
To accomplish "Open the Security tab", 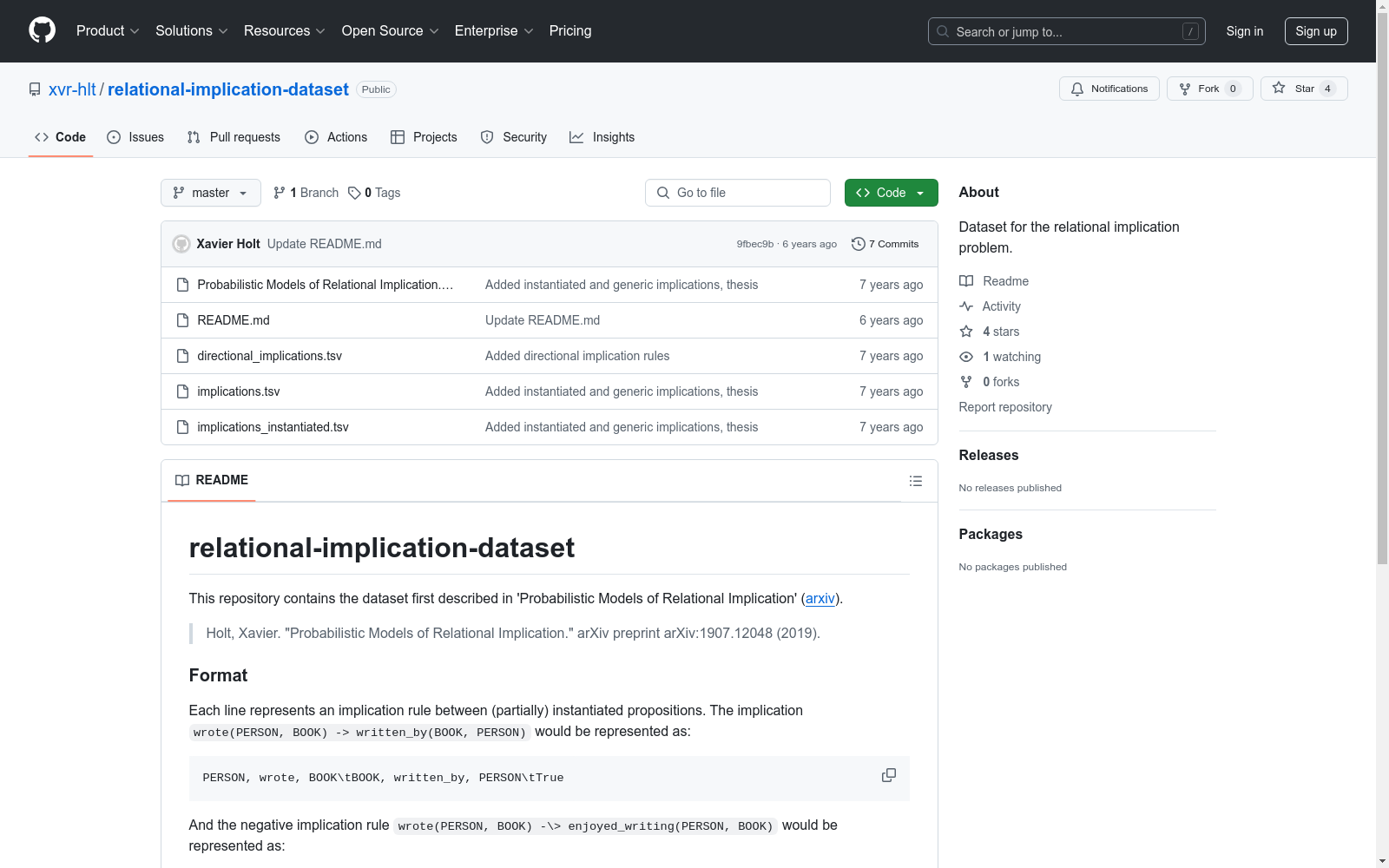I will 514,137.
